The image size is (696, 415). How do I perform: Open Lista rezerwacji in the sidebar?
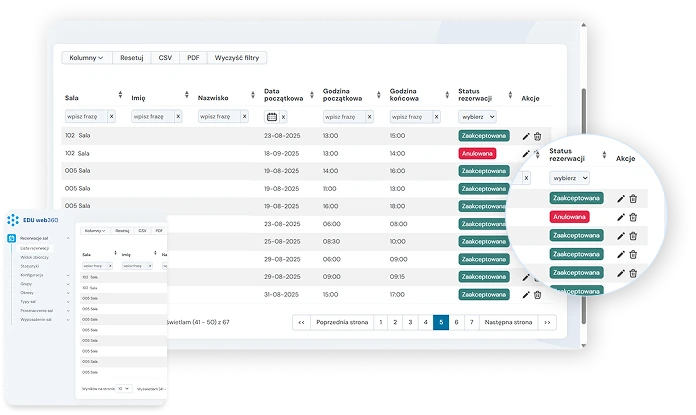coord(37,247)
